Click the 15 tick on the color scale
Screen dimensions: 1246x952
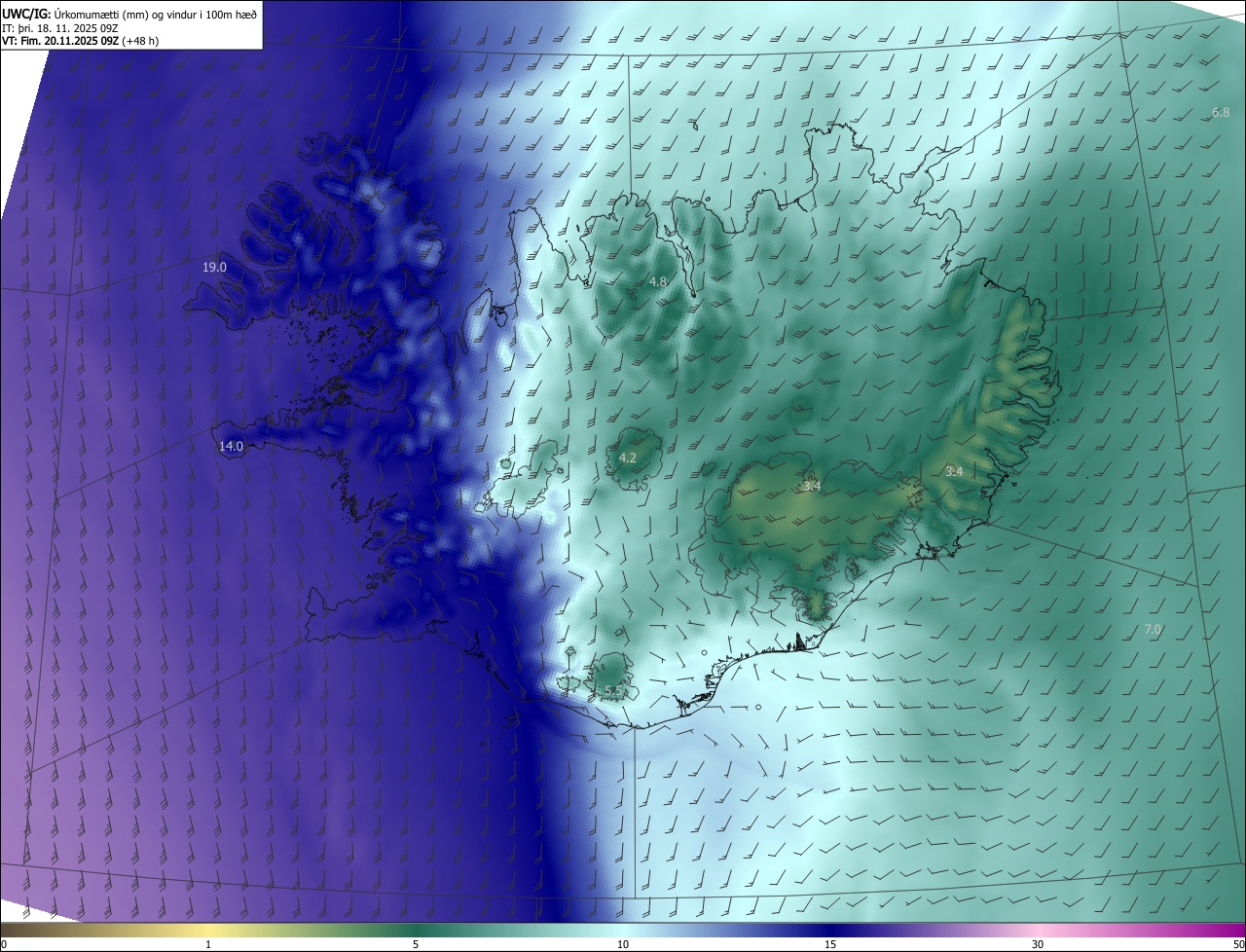point(830,944)
